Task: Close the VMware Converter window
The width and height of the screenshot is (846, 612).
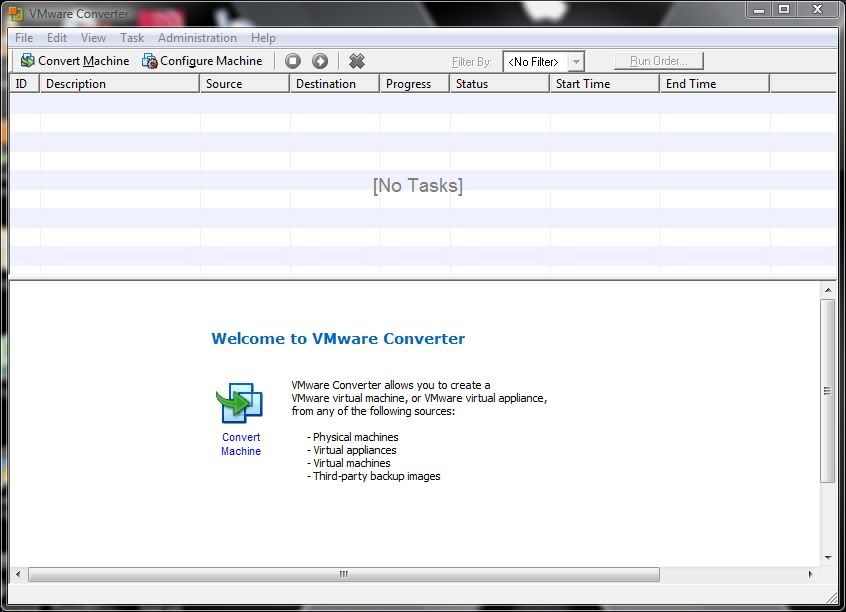Action: 818,10
